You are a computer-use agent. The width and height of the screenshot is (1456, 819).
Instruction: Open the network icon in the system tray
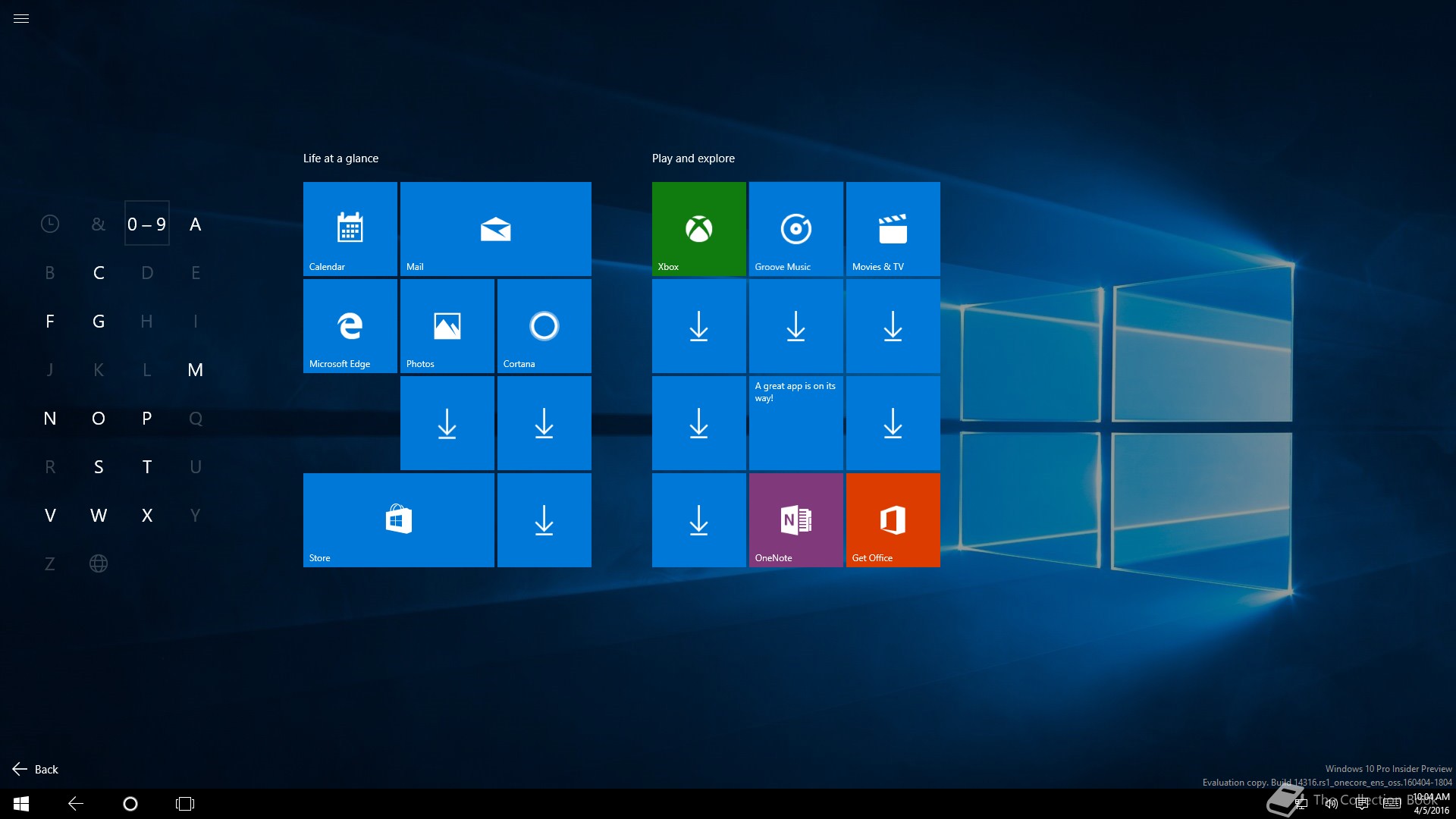tap(1301, 804)
